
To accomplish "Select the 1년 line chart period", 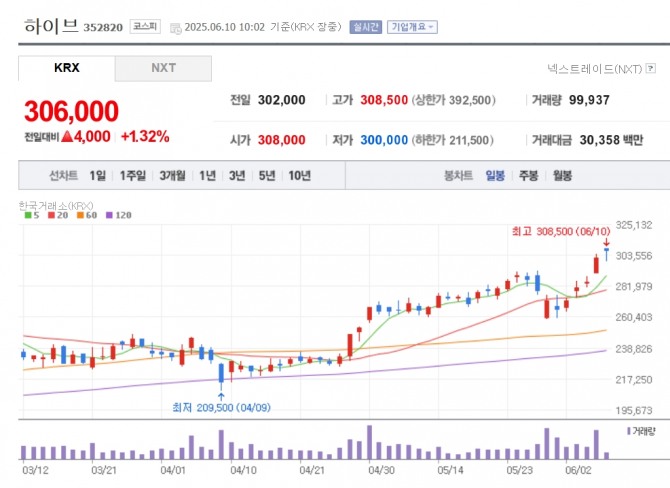I will point(207,175).
